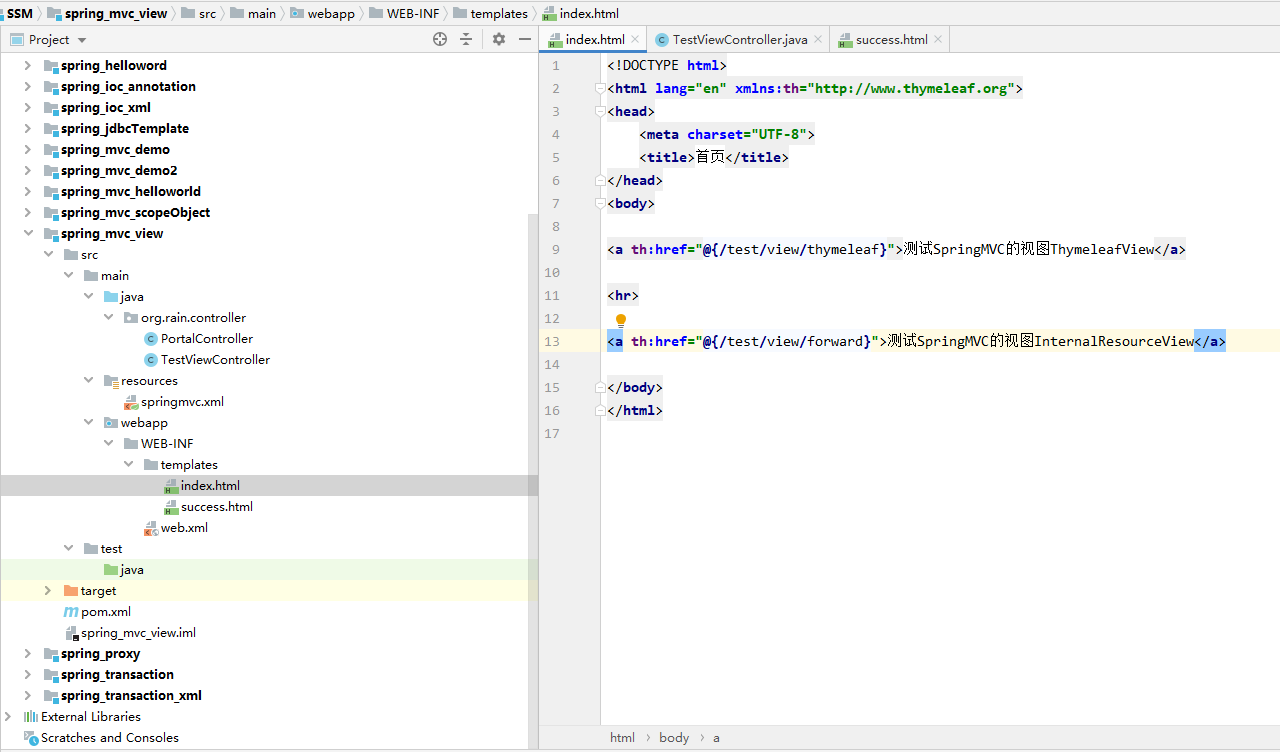This screenshot has height=752, width=1280.
Task: Select PortalController class icon in tree
Action: [x=151, y=339]
